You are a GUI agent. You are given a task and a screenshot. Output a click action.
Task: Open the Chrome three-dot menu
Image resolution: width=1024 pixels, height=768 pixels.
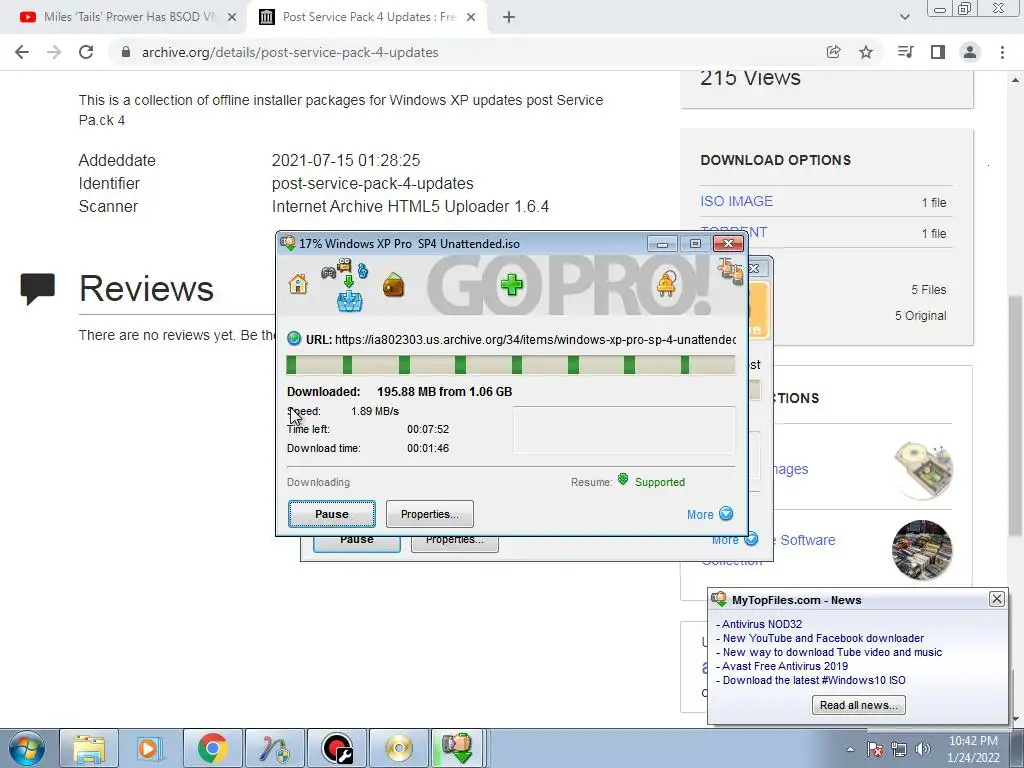click(x=1002, y=52)
